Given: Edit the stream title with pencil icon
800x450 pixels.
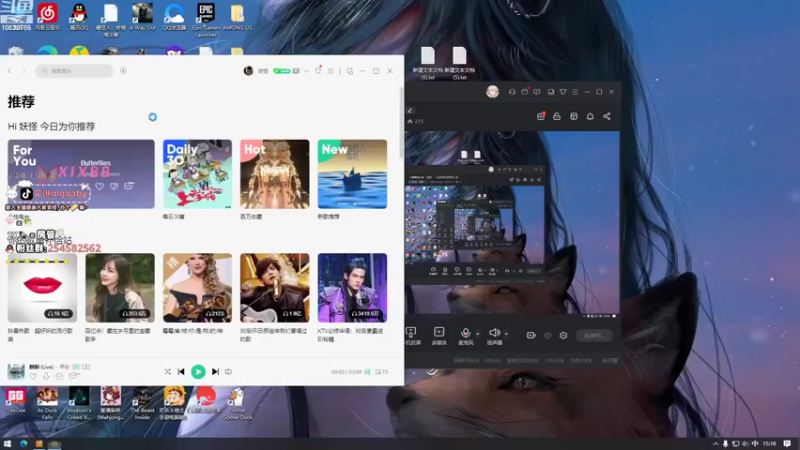Looking at the screenshot, I should (410, 110).
